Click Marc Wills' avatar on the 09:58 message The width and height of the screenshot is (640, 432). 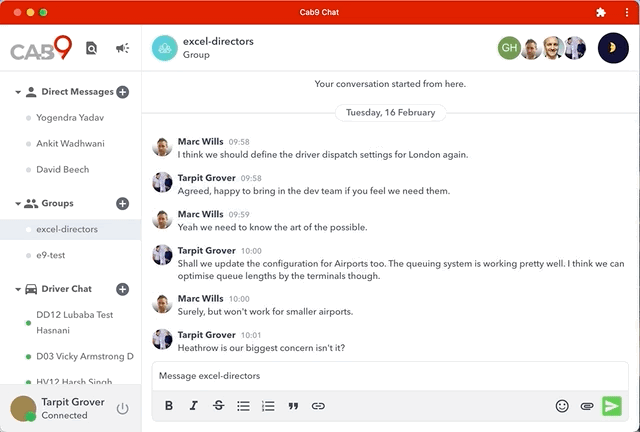(x=162, y=147)
